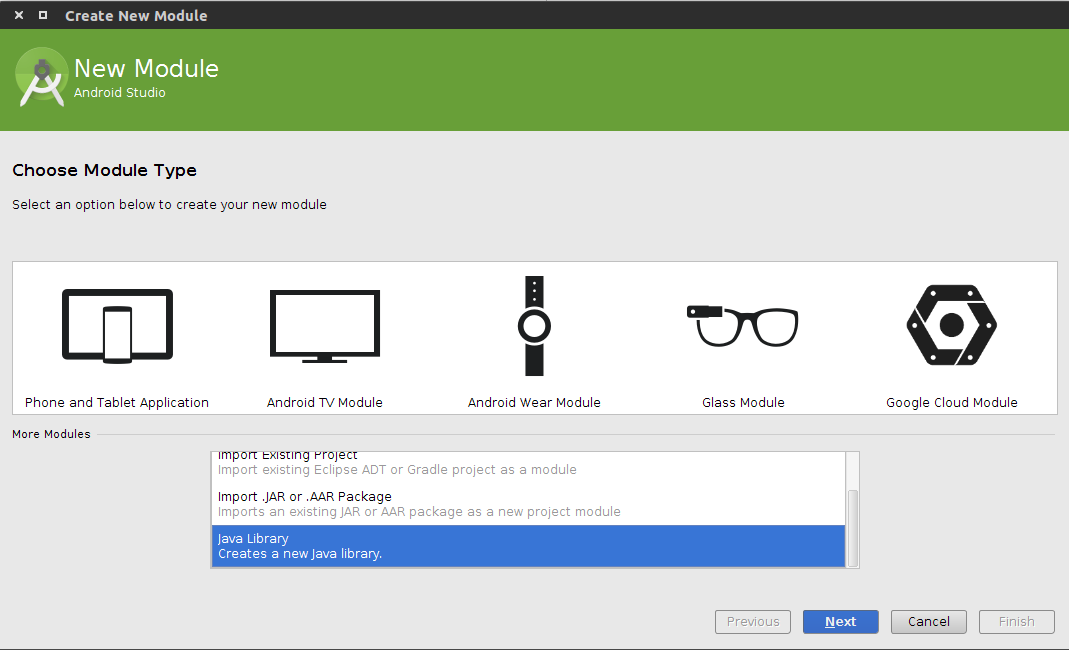Pick the Android Wear Module watch icon

coord(534,326)
